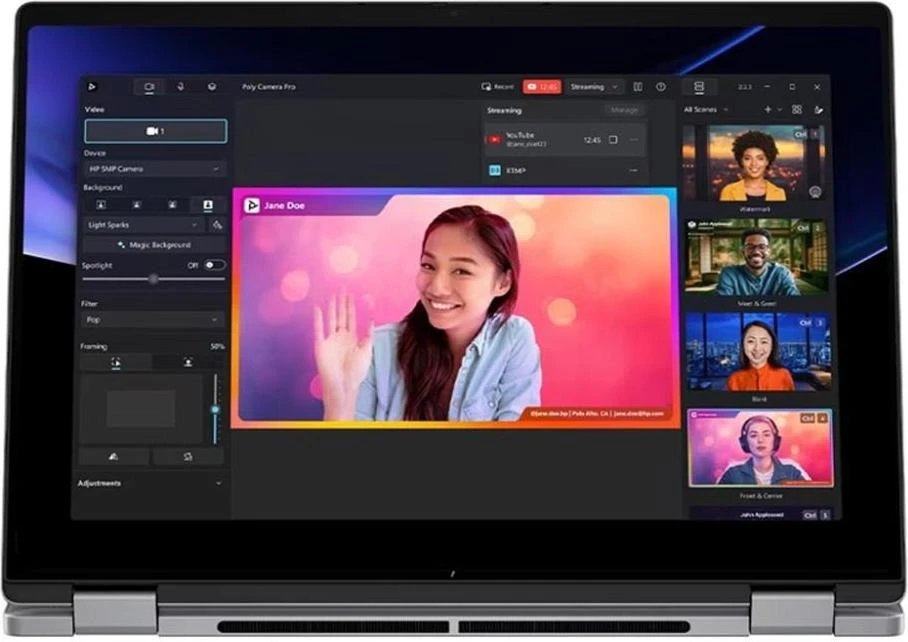Viewport: 908px width, 642px height.
Task: Click the Magic Background button
Action: [x=154, y=245]
